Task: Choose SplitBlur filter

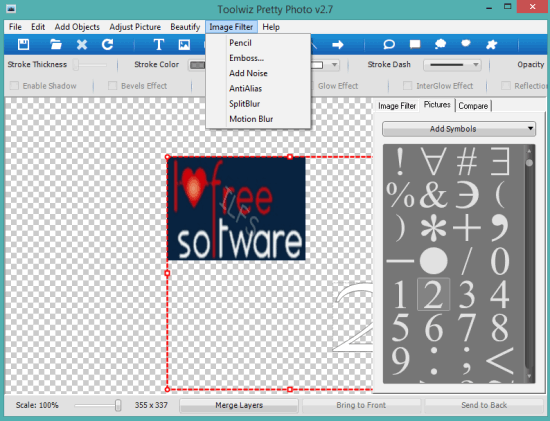Action: point(258,103)
